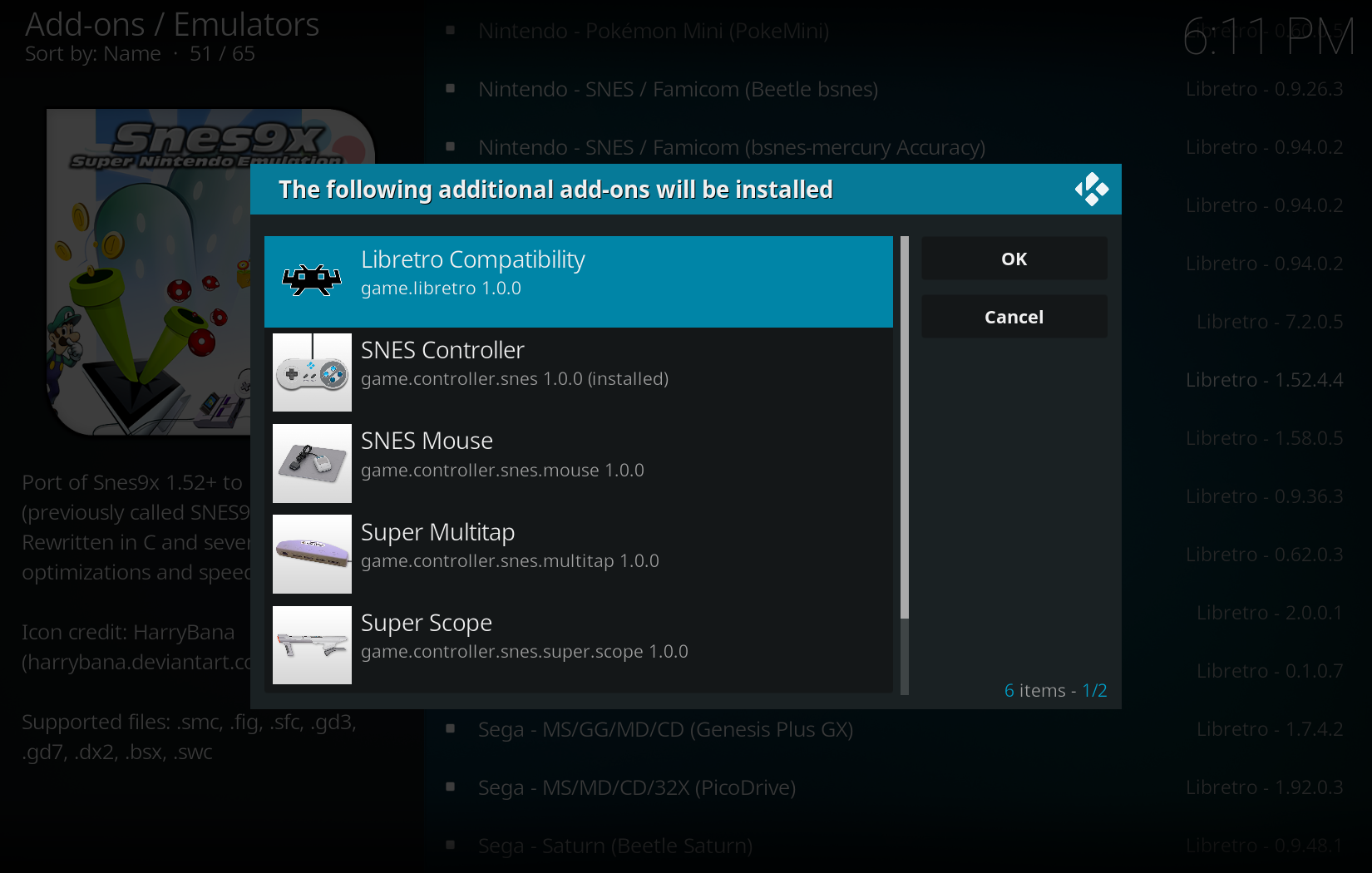Select the Super Multitap list entry

579,554
